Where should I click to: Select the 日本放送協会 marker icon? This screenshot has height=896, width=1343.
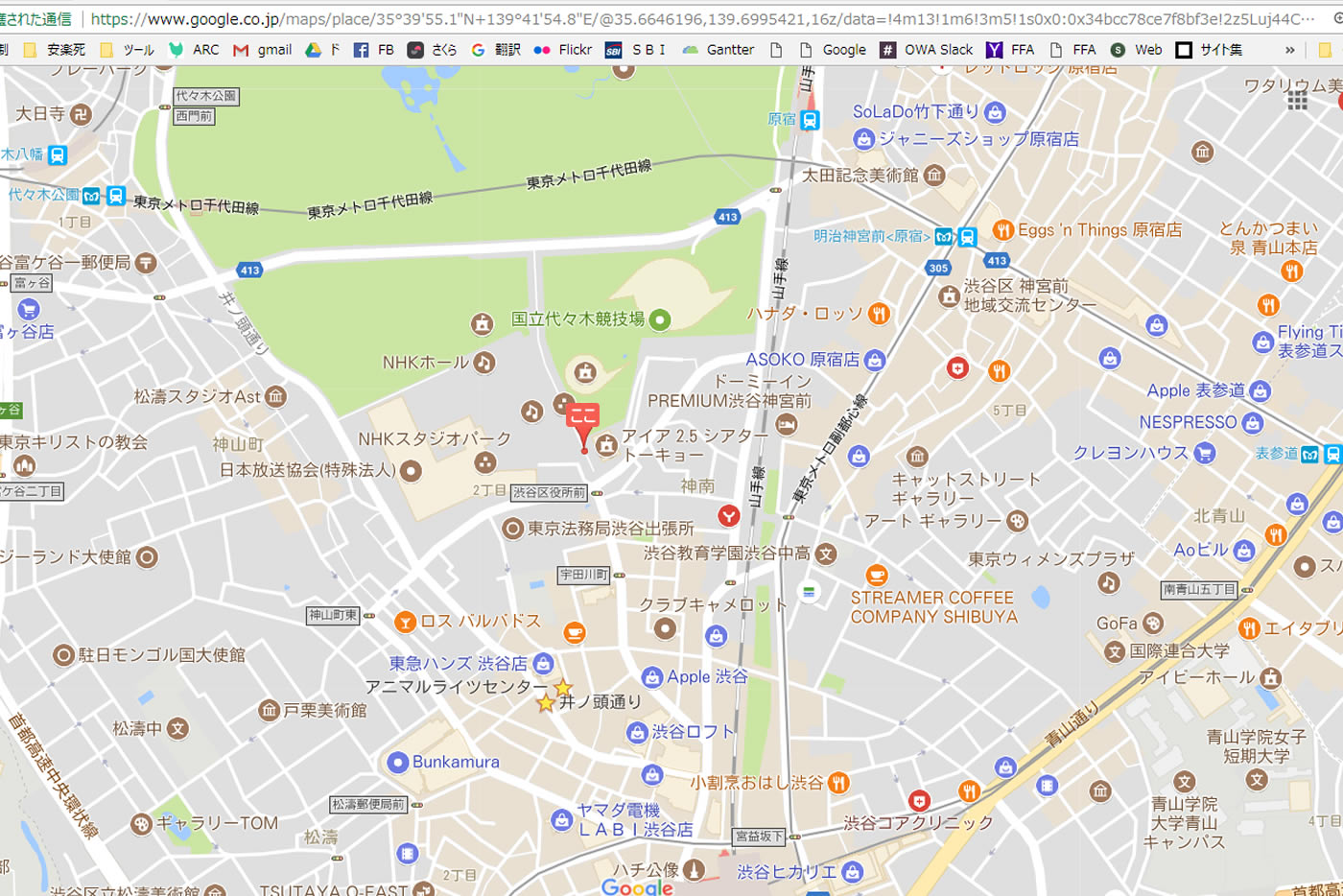(x=411, y=471)
